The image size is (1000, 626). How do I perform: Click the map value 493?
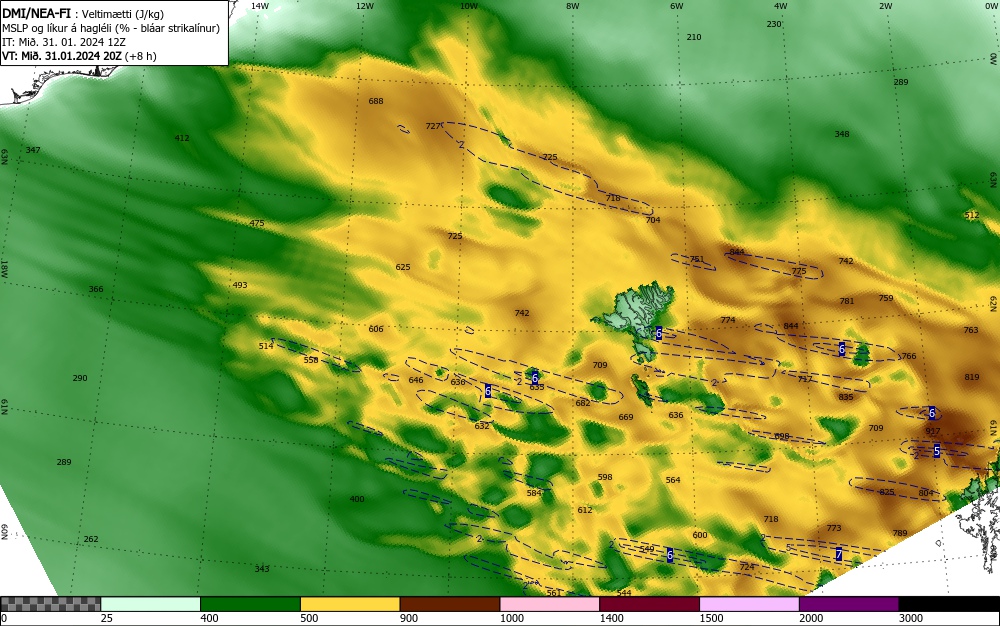point(240,285)
